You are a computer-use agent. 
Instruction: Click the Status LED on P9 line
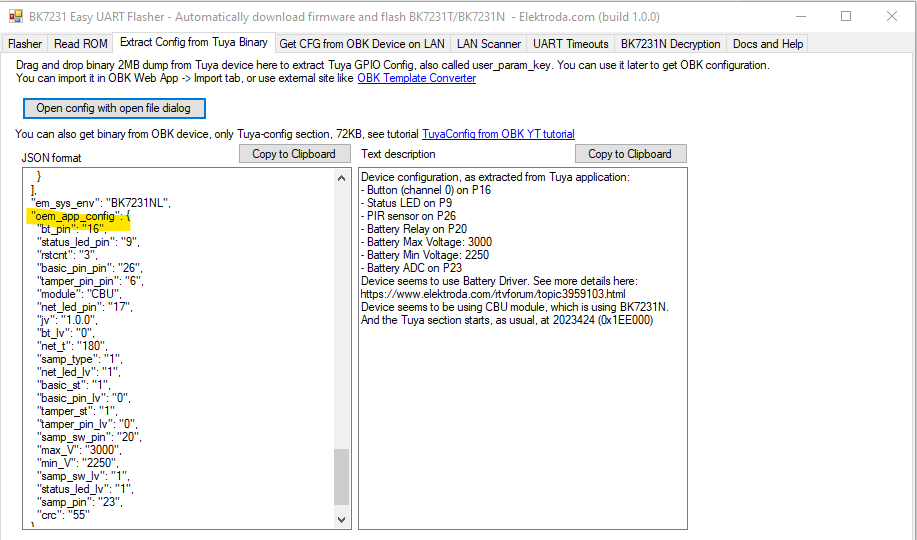pyautogui.click(x=406, y=203)
